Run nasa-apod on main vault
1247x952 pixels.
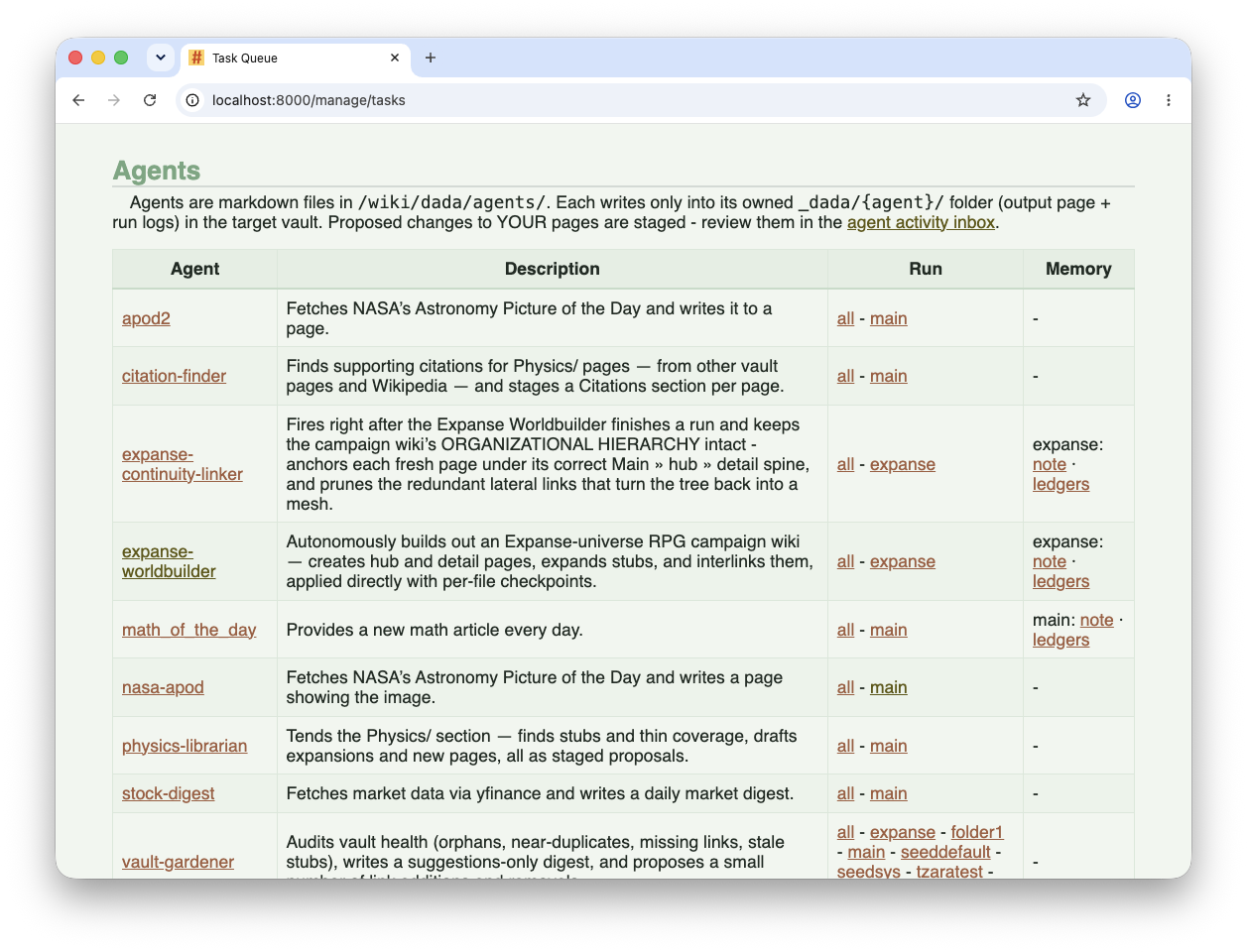pos(888,687)
